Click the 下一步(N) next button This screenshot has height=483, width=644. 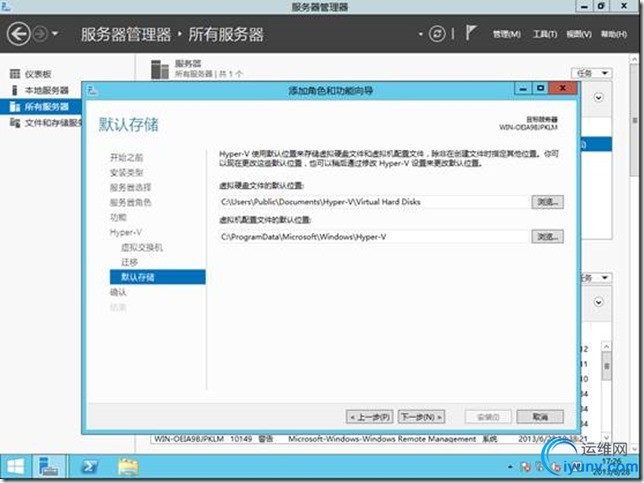(x=421, y=417)
